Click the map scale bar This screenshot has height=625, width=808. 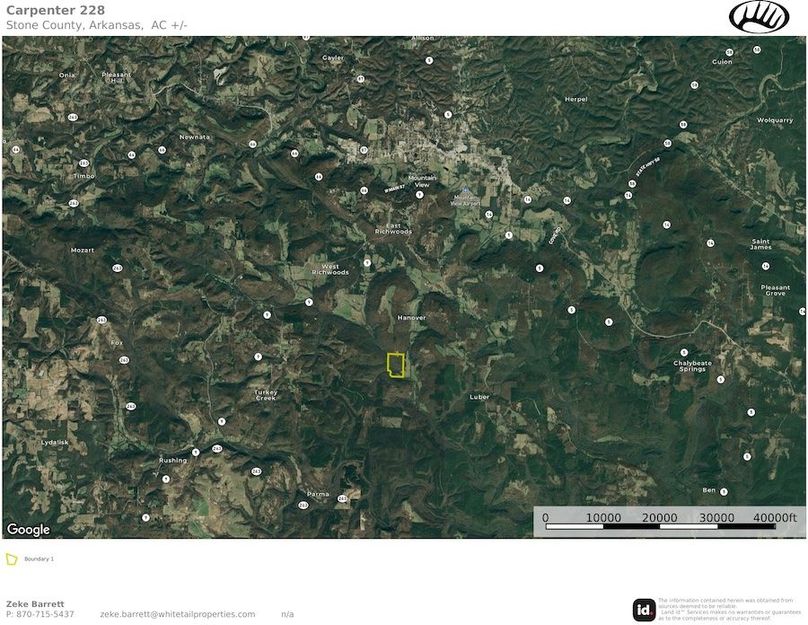point(660,527)
